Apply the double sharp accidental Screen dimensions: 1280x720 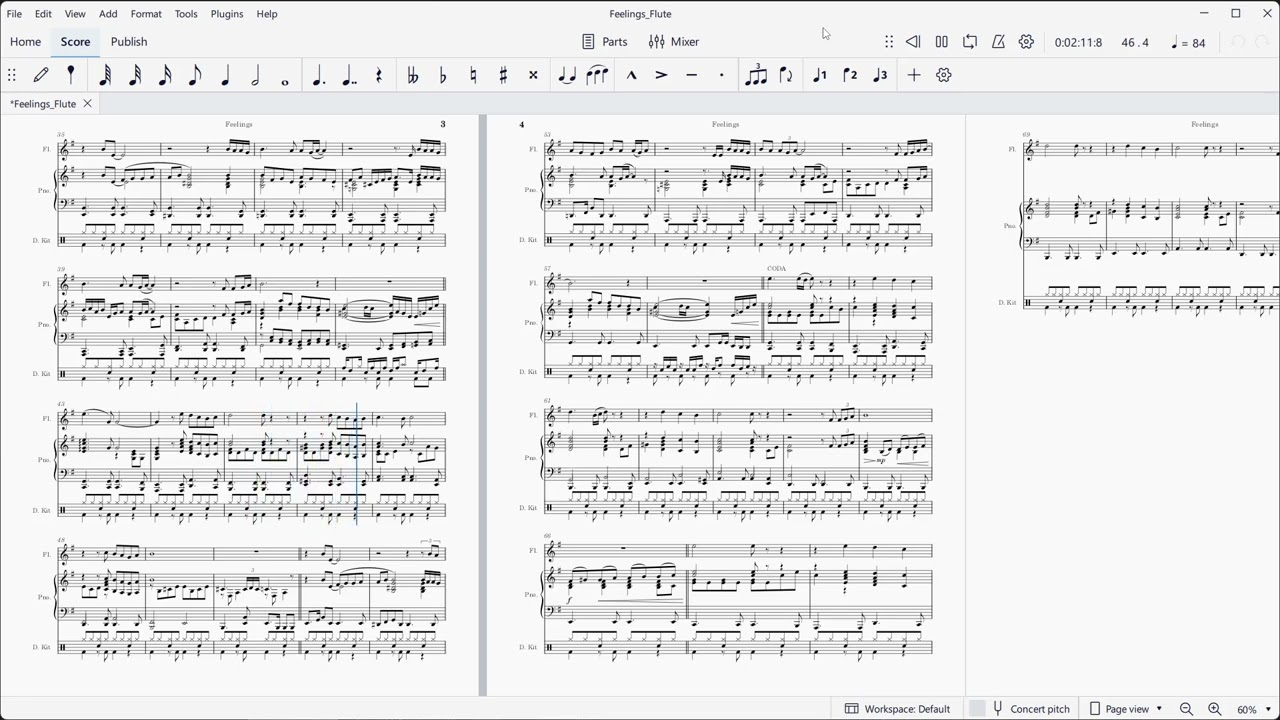tap(533, 75)
